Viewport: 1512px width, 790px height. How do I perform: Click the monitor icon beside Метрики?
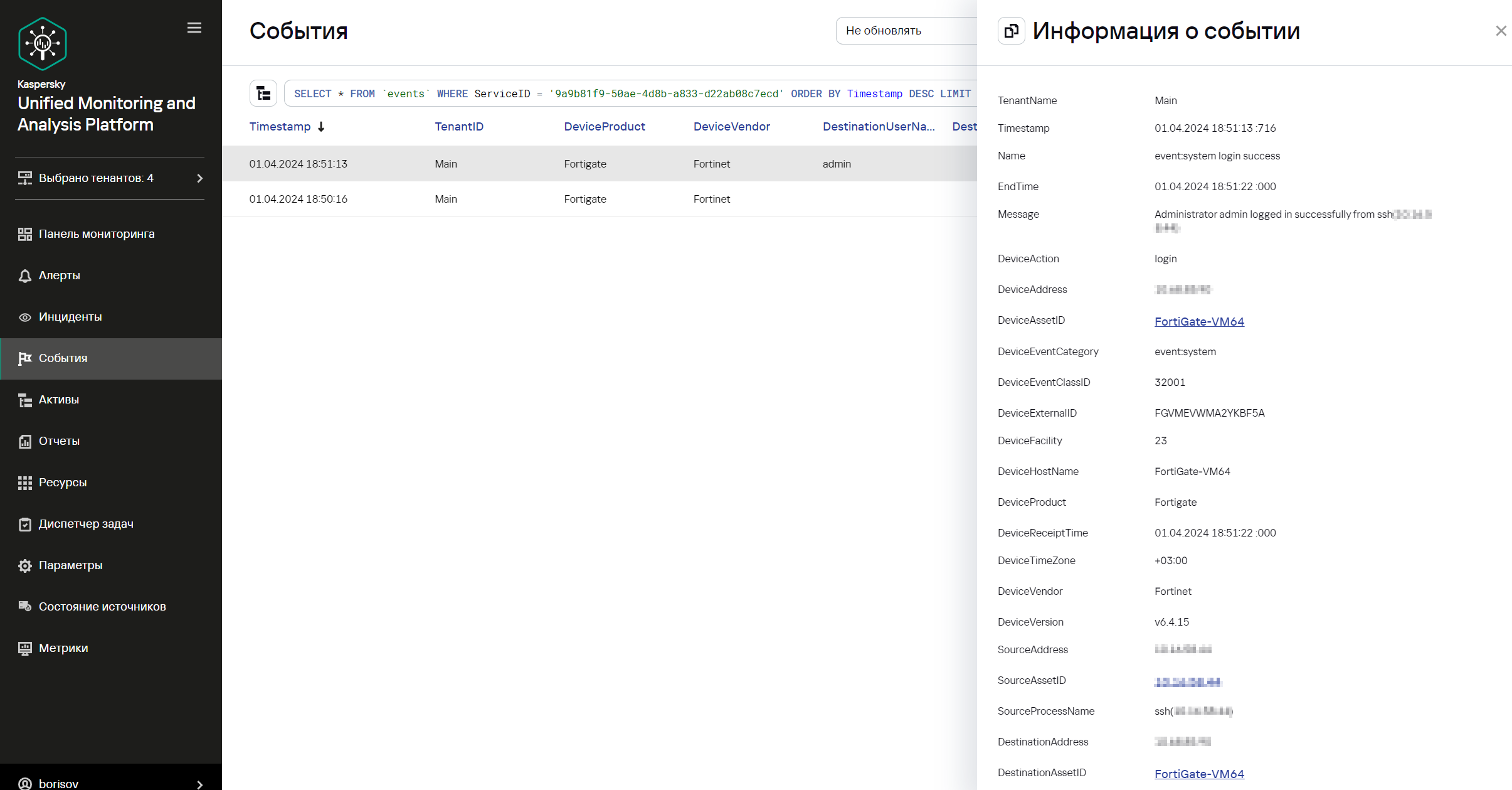click(x=25, y=648)
